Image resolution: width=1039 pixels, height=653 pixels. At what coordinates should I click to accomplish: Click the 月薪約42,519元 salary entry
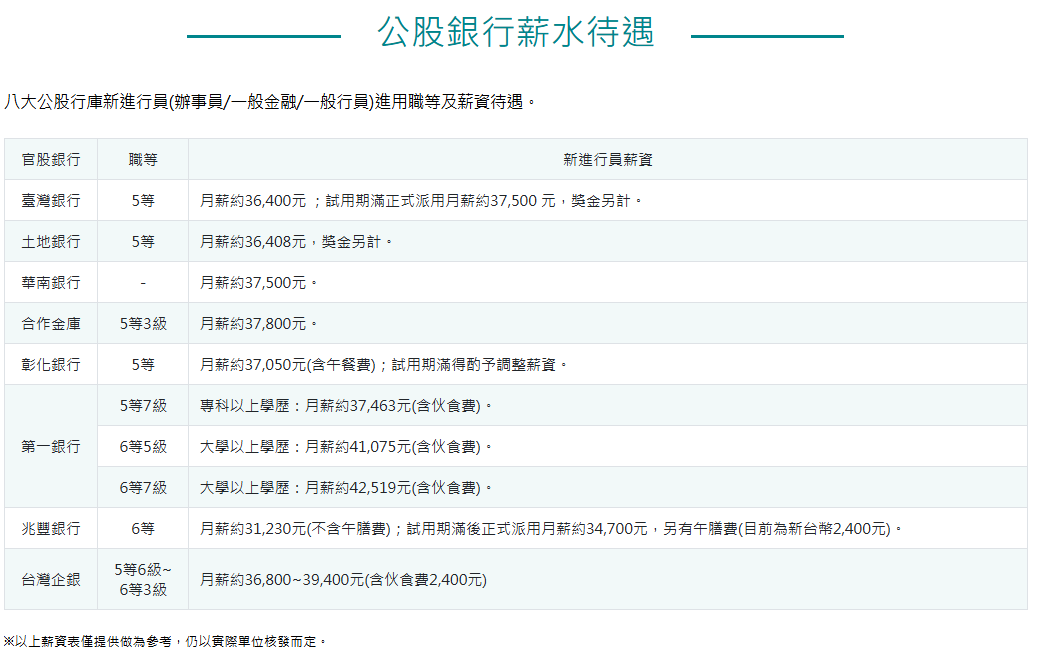pos(346,488)
